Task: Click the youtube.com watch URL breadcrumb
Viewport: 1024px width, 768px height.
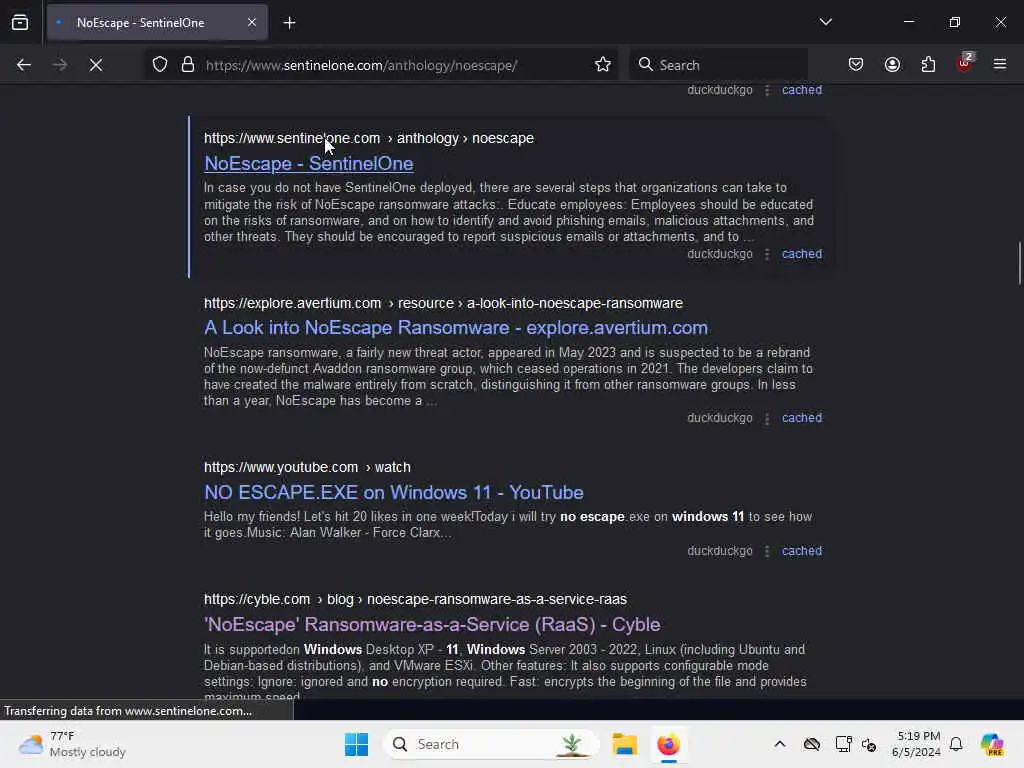Action: (308, 468)
